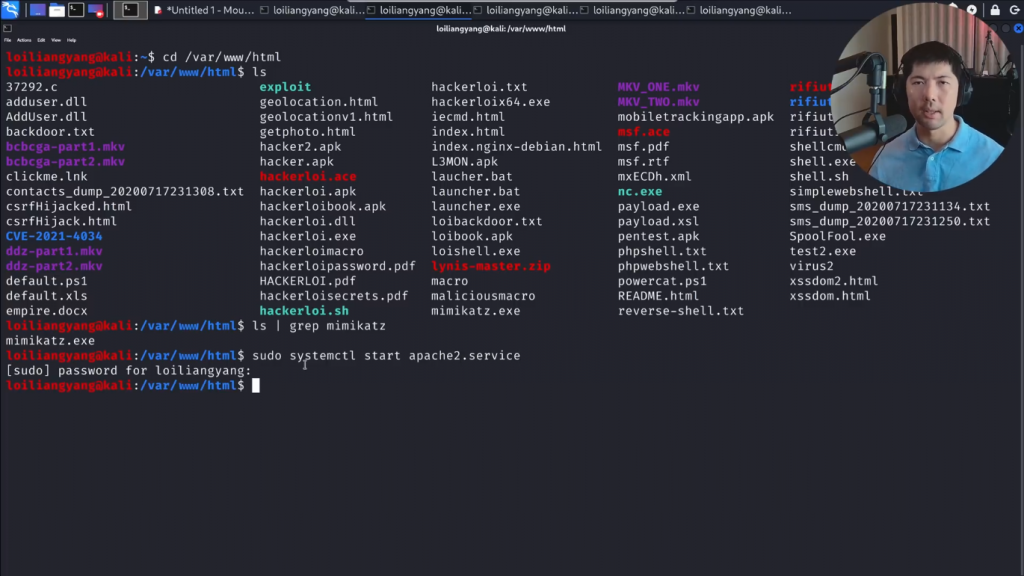This screenshot has height=576, width=1024.
Task: Click hackerloi.ace file name
Action: 308,176
